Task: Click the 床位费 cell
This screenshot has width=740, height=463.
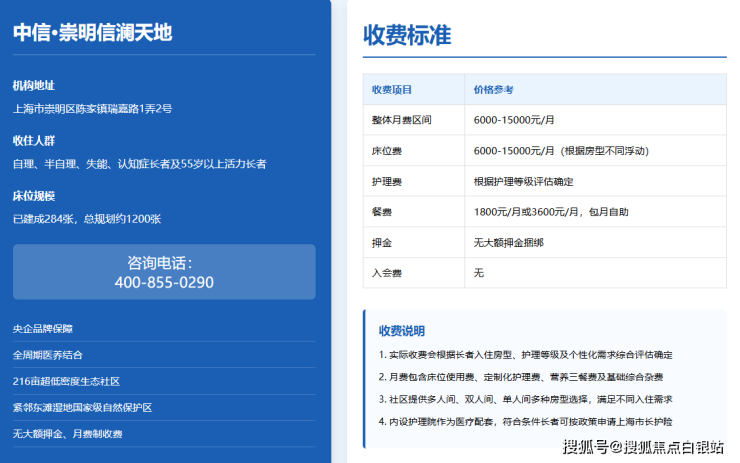Action: click(x=414, y=151)
